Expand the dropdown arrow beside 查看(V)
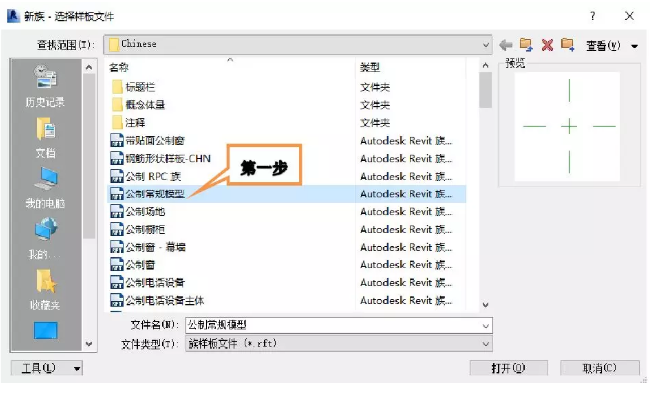652x396 pixels. [635, 46]
